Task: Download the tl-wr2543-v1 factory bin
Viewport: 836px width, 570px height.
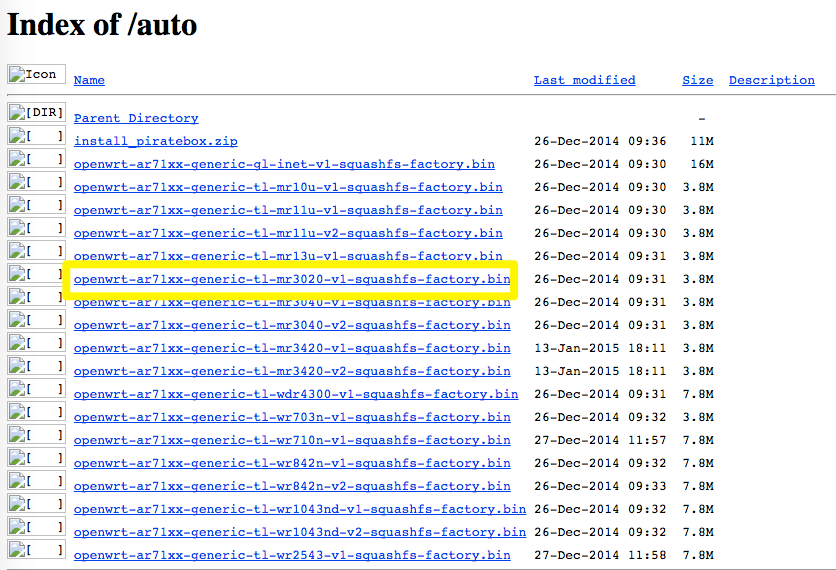Action: [x=292, y=555]
